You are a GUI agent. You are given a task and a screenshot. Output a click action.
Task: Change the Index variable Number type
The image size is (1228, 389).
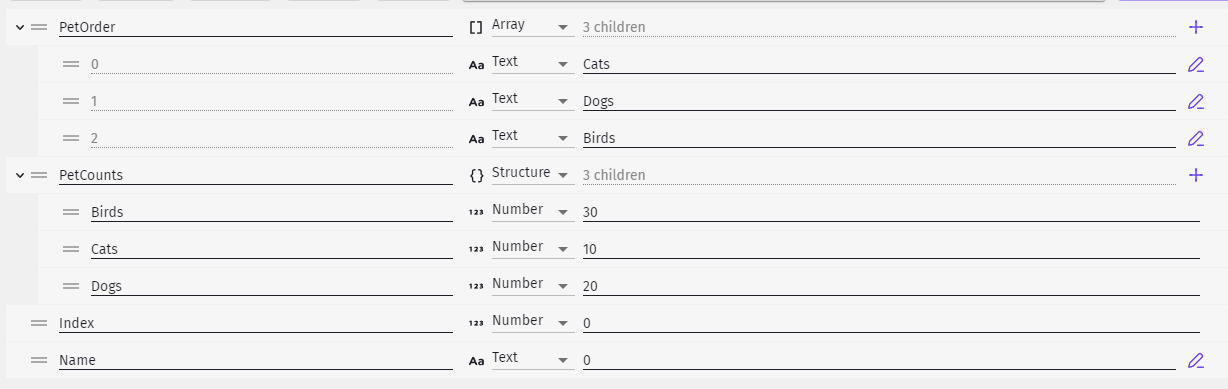pos(531,322)
